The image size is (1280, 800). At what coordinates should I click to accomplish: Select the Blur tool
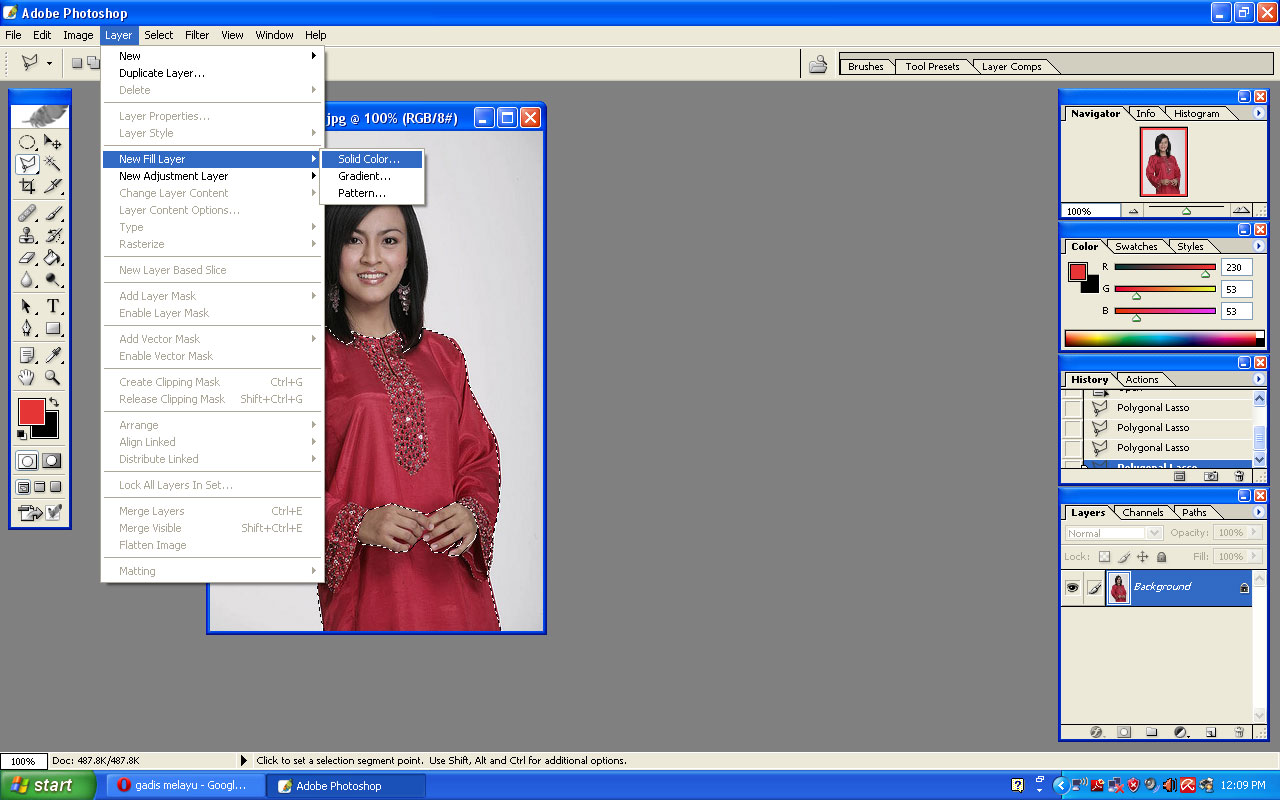27,279
